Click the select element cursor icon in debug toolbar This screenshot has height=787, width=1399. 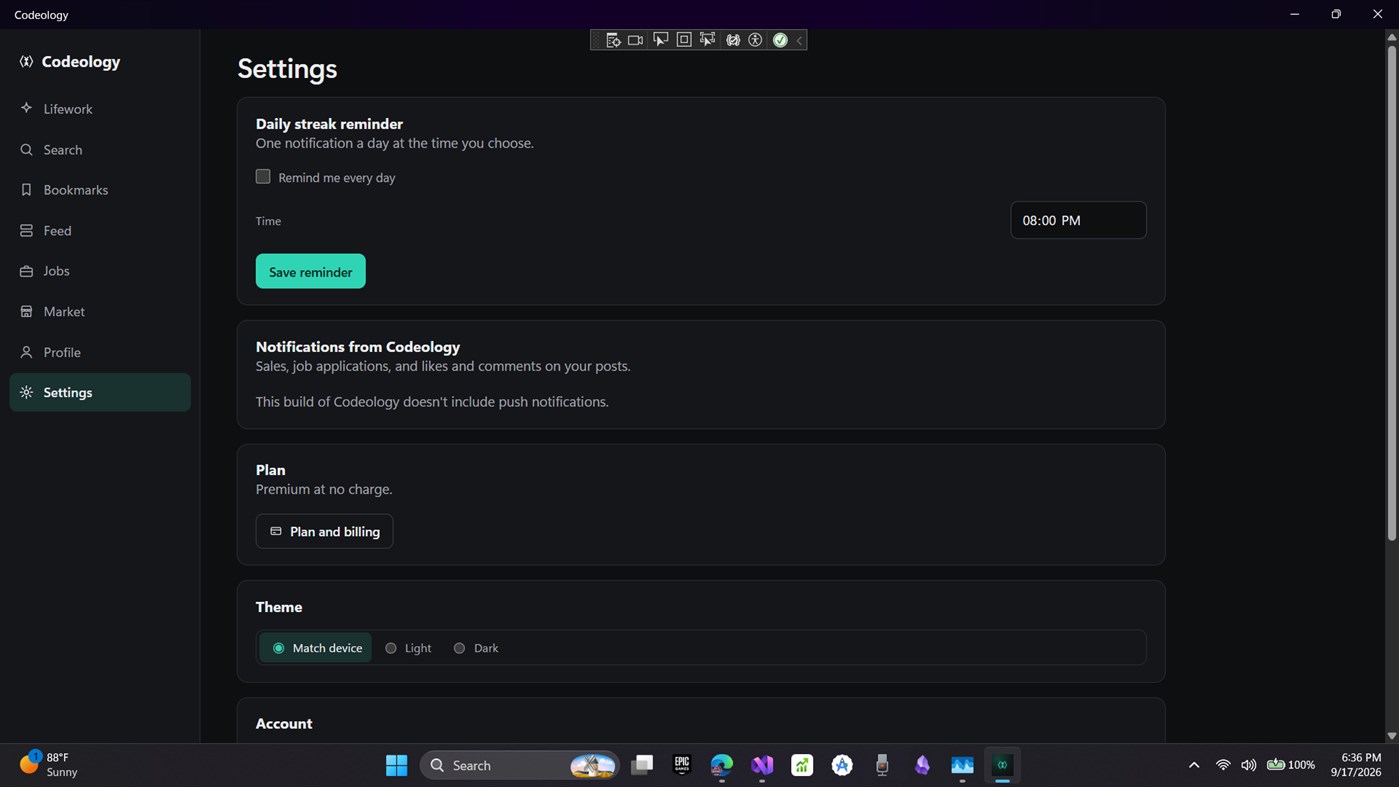point(660,40)
